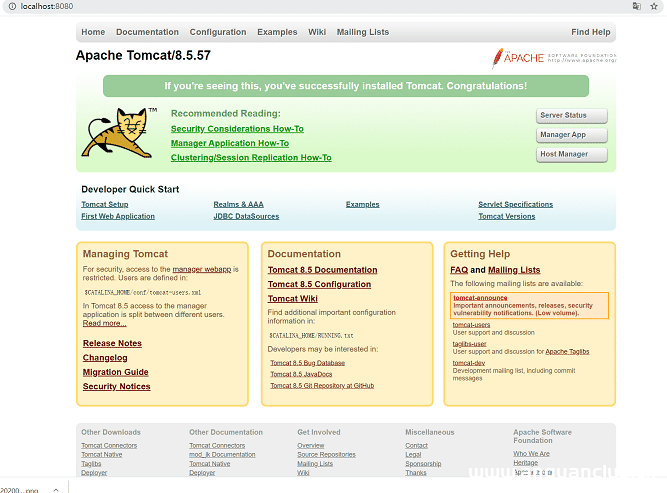Open Find Help in the top navigation
Screen dimensions: 667x493
[x=590, y=32]
